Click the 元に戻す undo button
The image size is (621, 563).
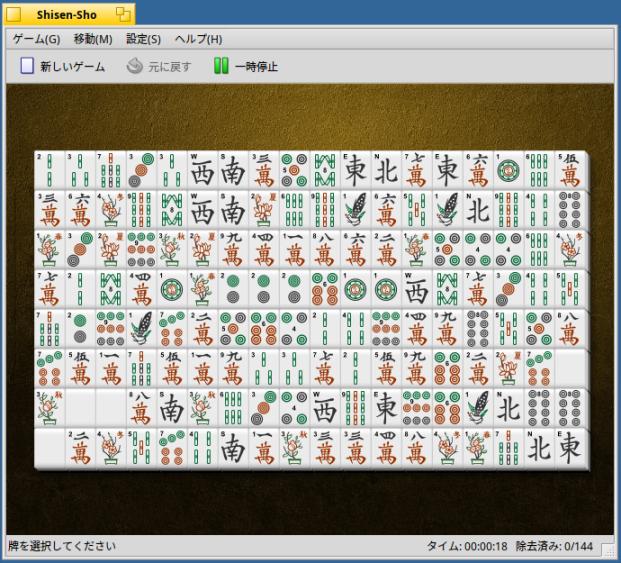pyautogui.click(x=159, y=66)
